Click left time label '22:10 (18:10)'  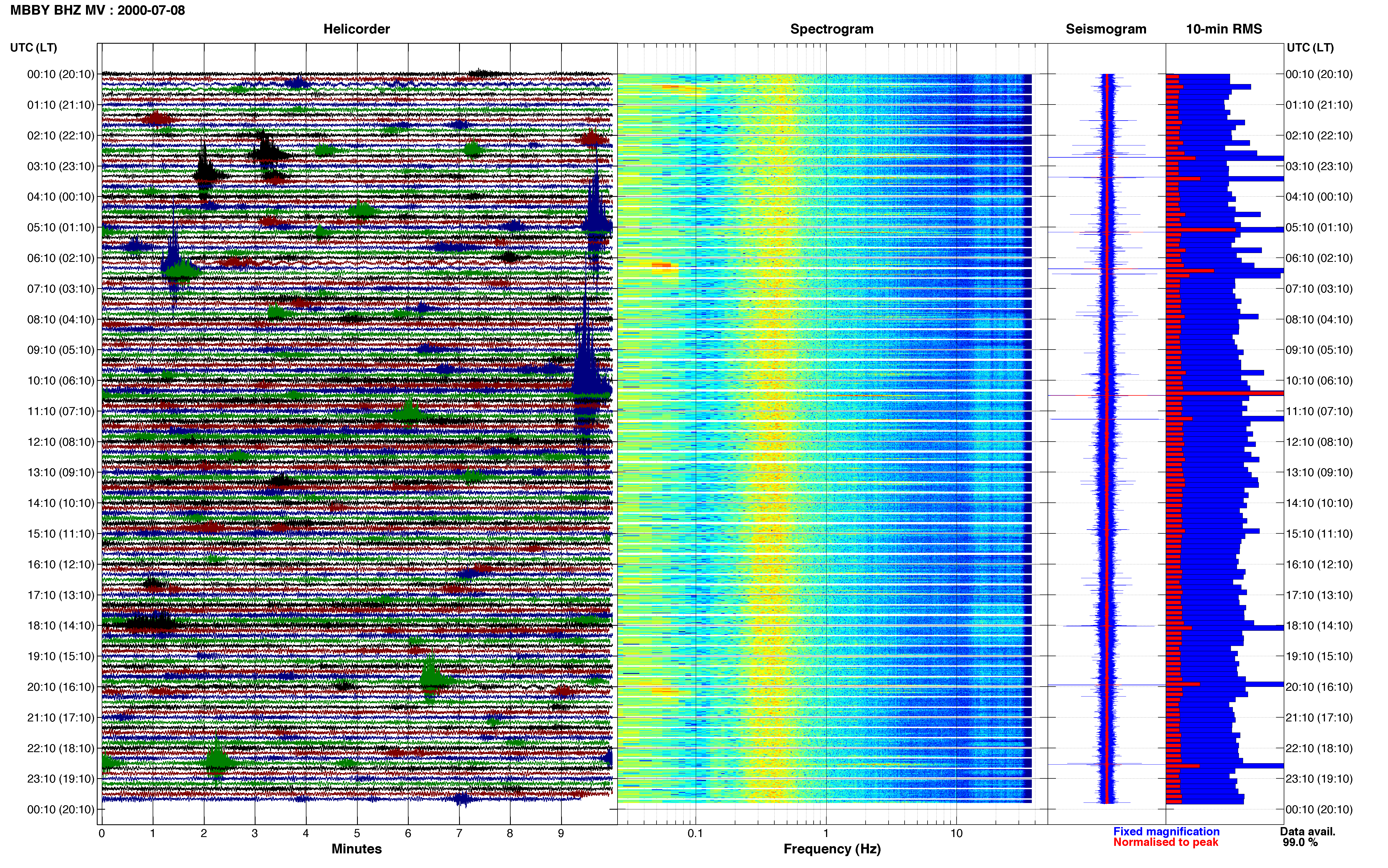[61, 748]
